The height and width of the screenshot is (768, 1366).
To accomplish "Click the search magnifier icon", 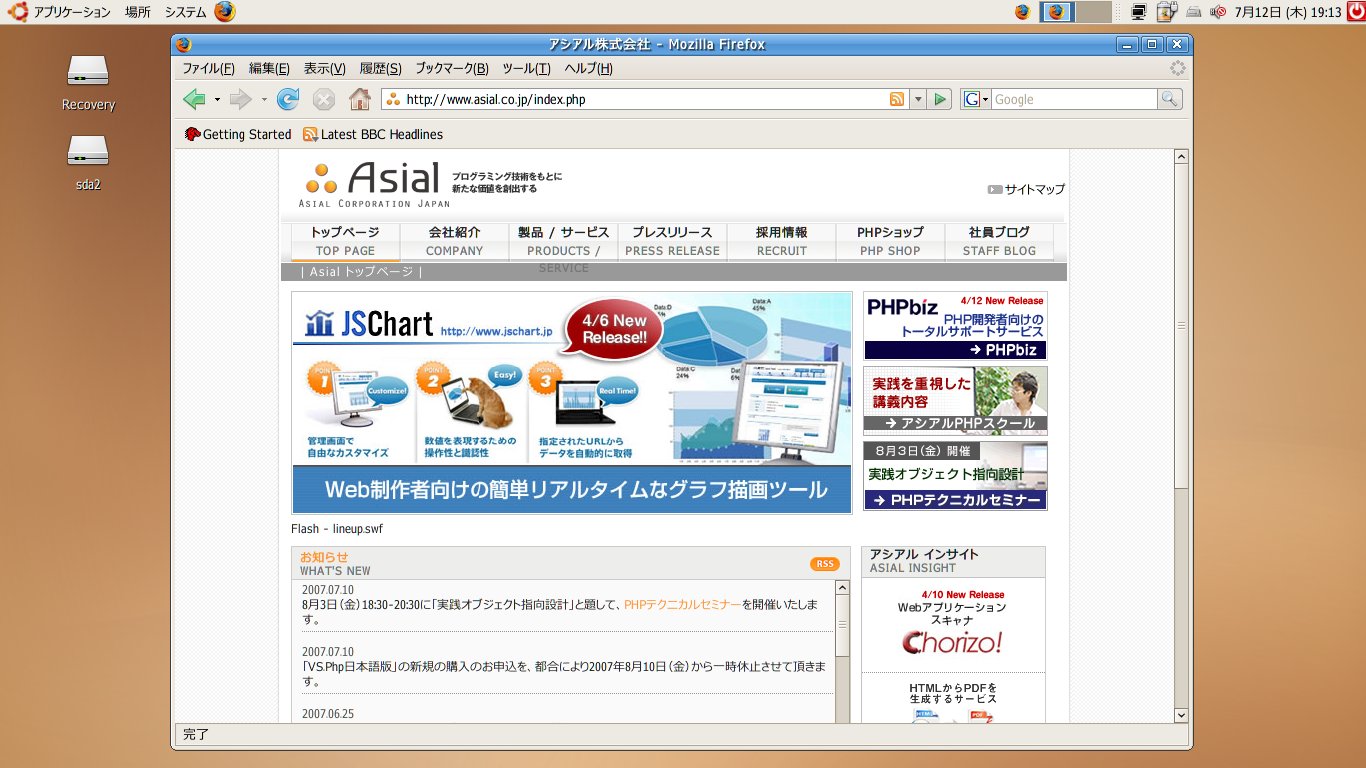I will tap(1169, 99).
